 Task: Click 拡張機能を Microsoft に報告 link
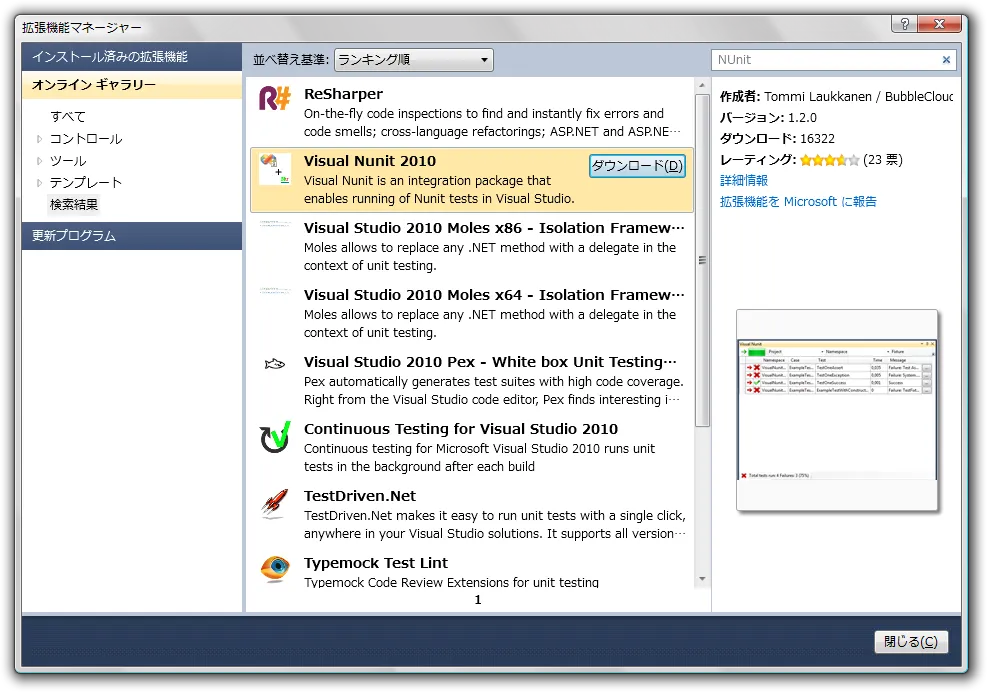[798, 201]
